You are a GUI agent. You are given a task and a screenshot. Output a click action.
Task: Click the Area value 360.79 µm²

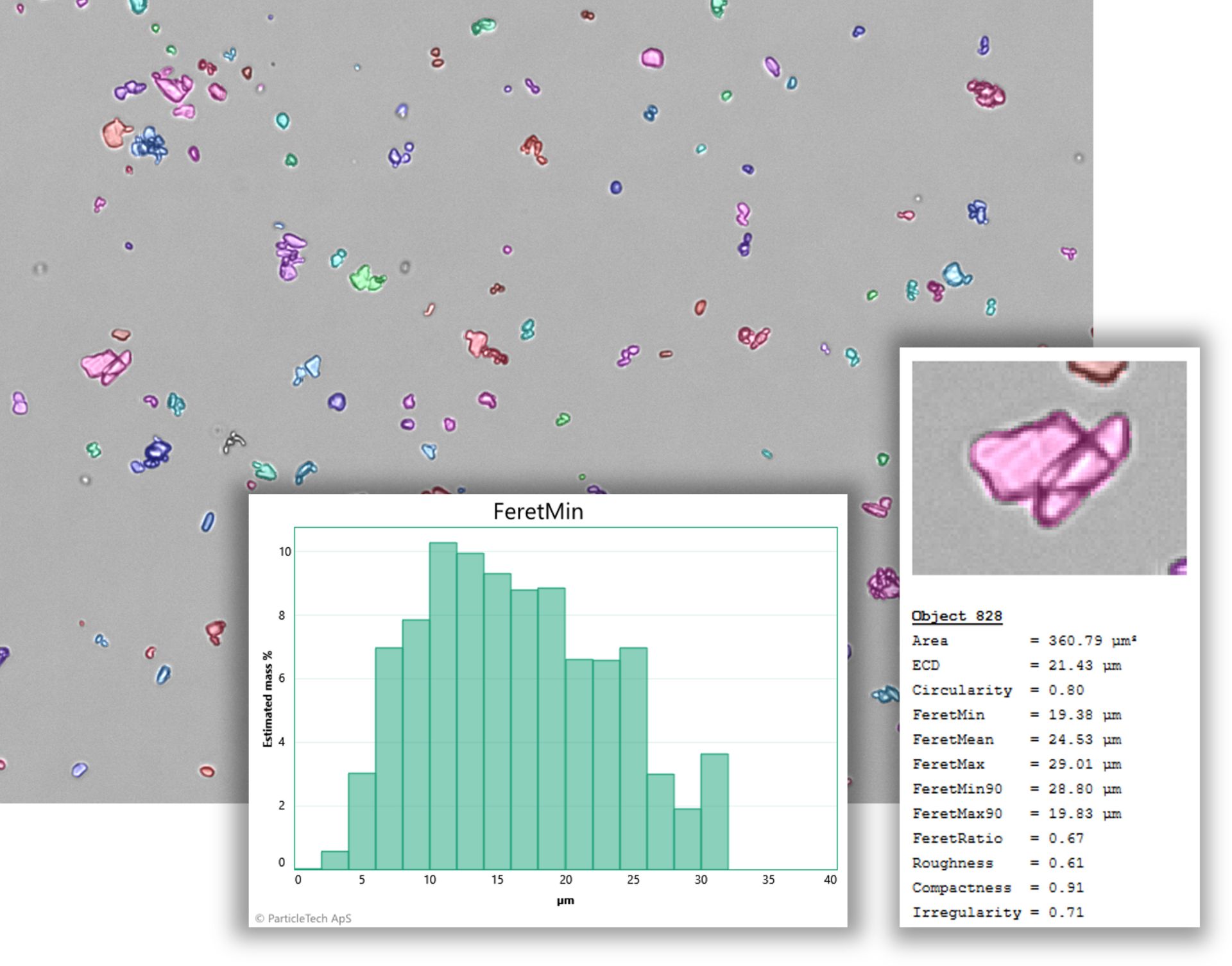1091,641
